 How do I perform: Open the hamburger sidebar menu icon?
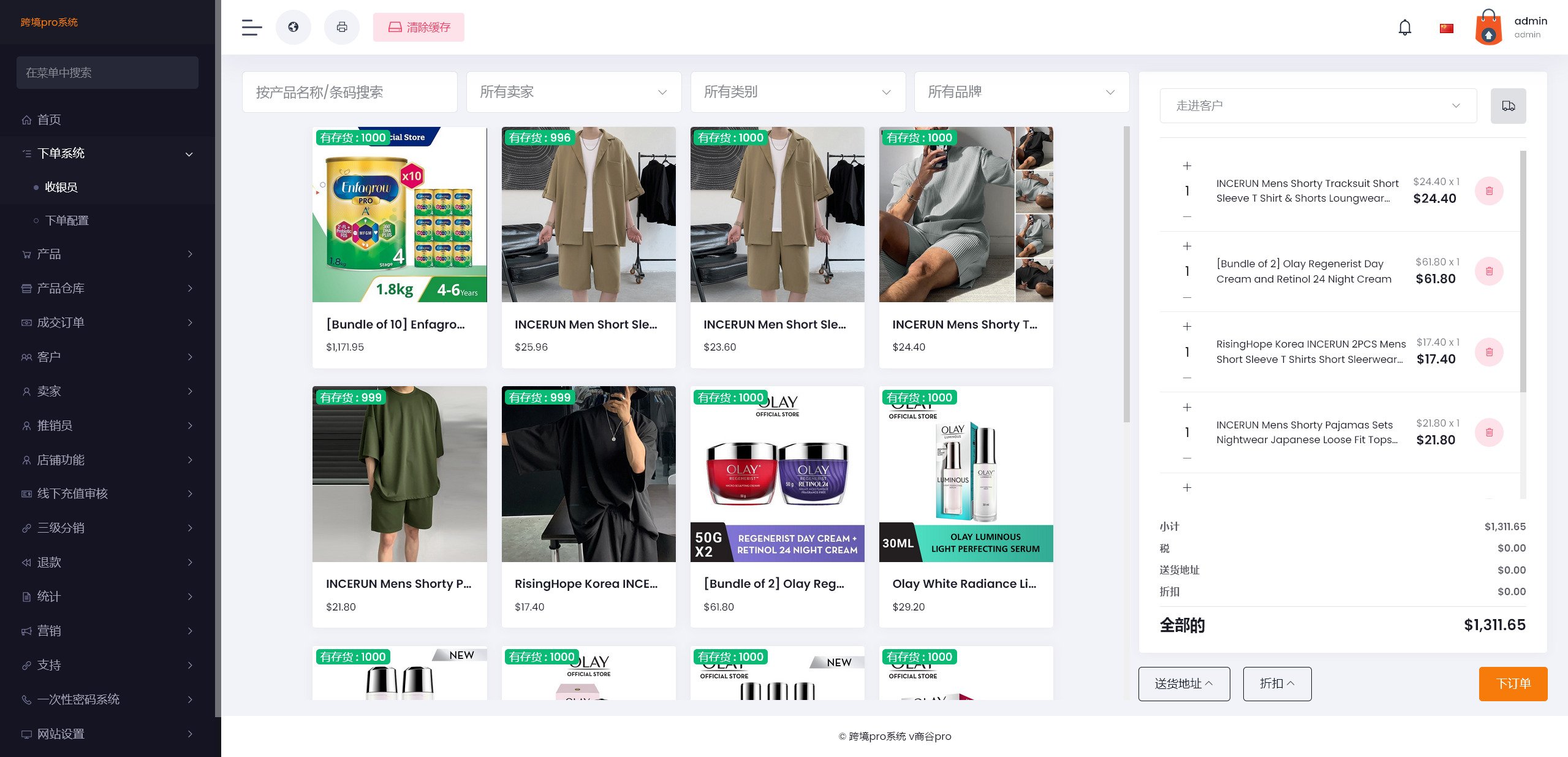[x=251, y=27]
